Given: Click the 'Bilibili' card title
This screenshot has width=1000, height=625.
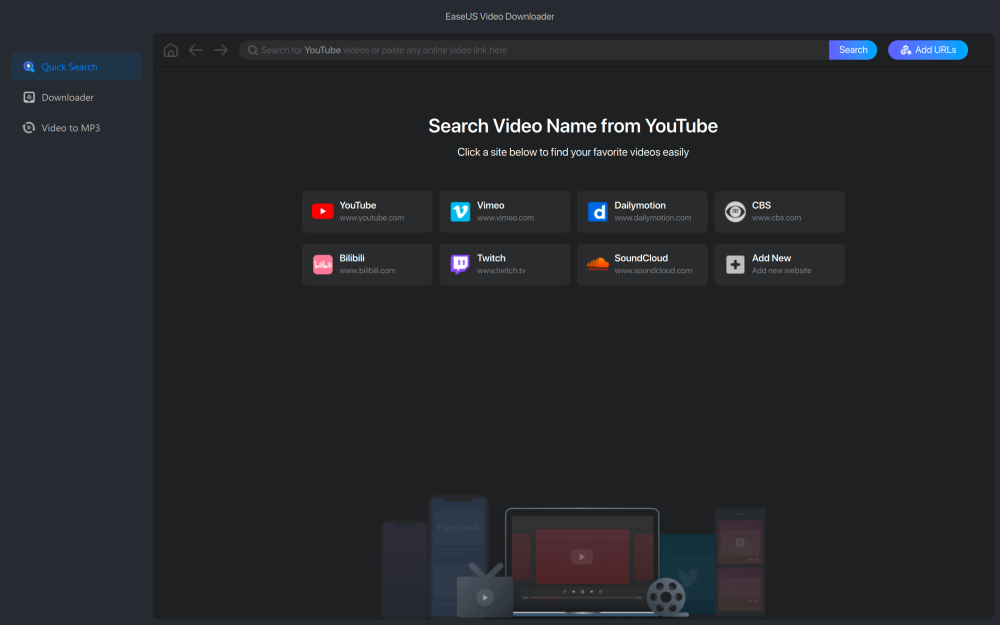Looking at the screenshot, I should (x=352, y=258).
